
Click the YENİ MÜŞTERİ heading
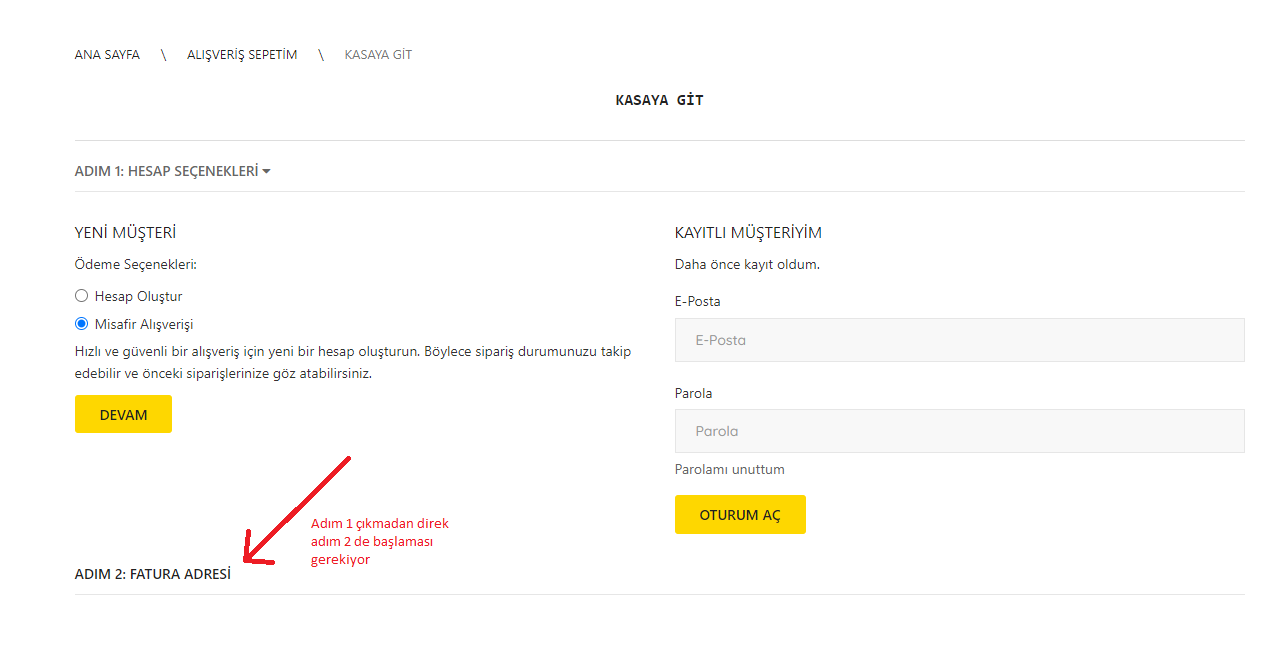point(125,232)
